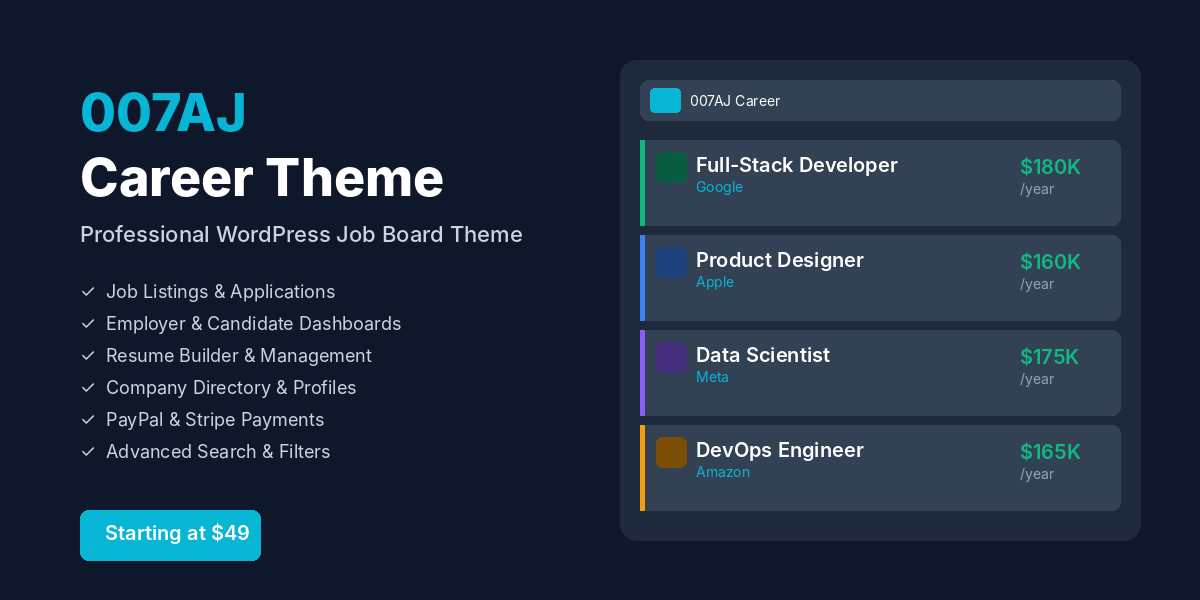Viewport: 1200px width, 600px height.
Task: Click the checkmark beside Advanced Search & Filters
Action: [88, 452]
